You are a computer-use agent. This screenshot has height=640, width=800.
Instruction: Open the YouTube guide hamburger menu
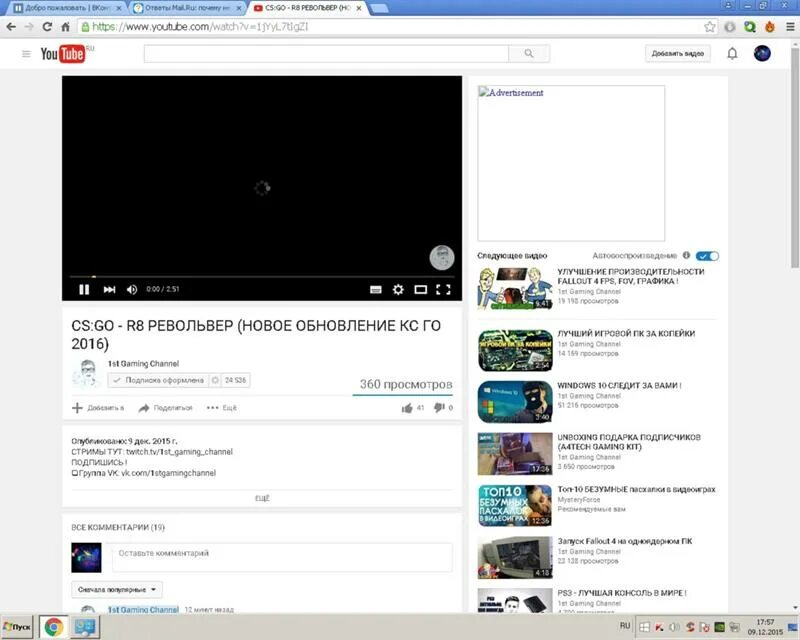click(26, 54)
